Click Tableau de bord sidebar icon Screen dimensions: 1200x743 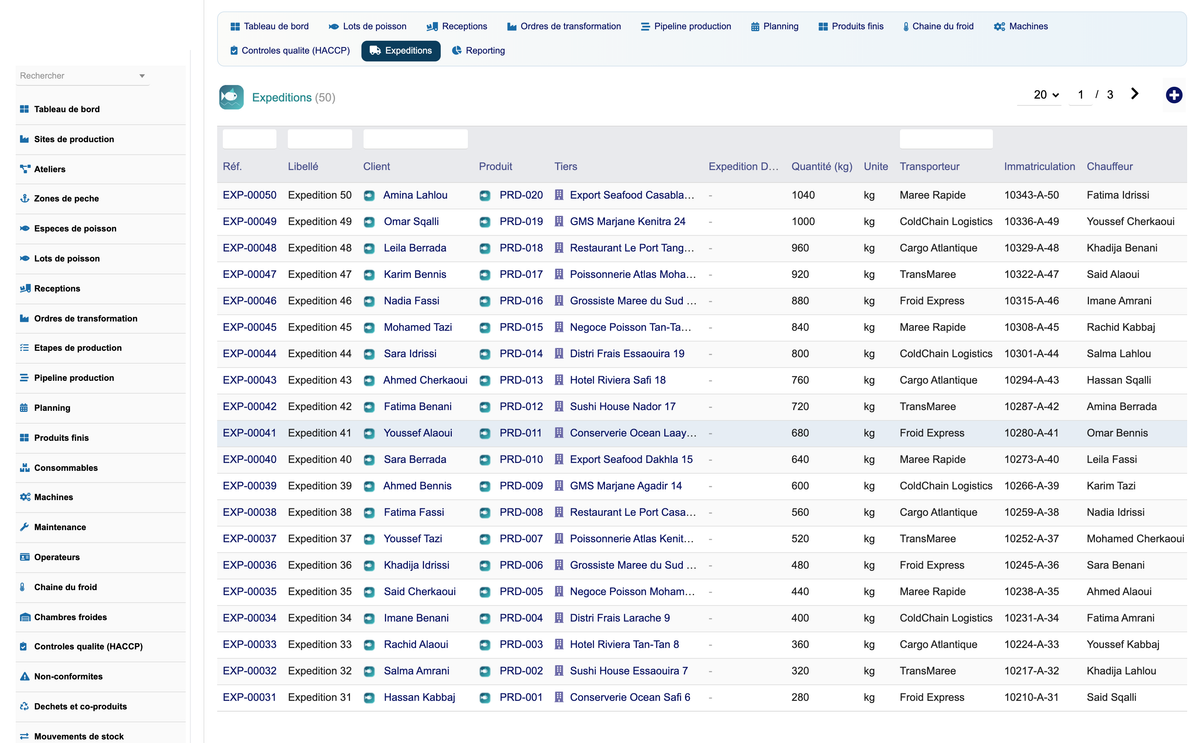(x=25, y=109)
